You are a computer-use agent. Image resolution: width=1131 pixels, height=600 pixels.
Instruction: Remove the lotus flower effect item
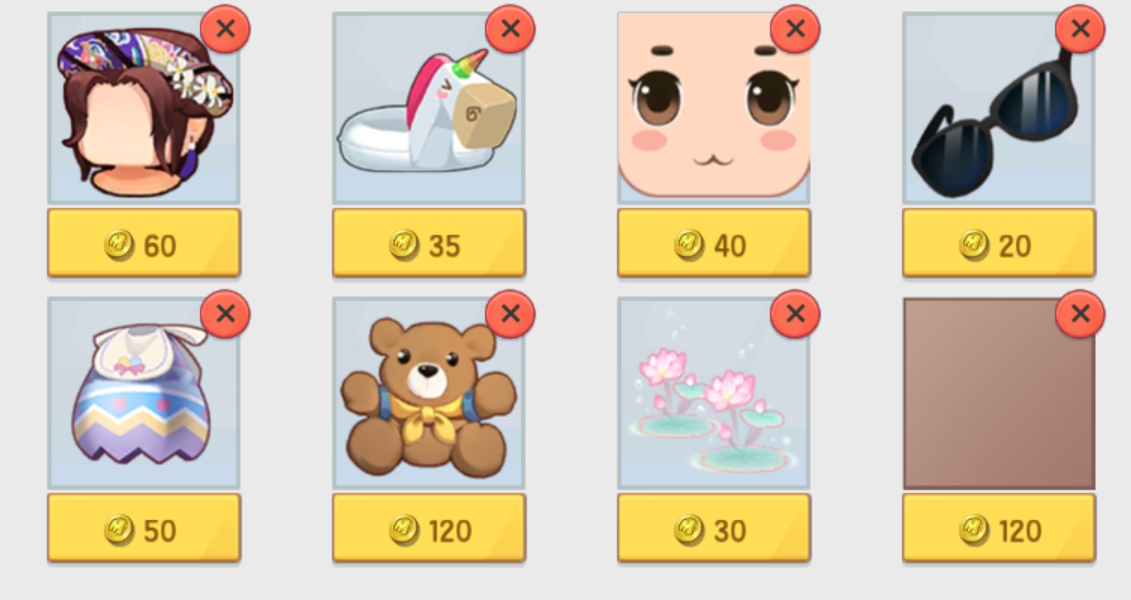pos(795,314)
